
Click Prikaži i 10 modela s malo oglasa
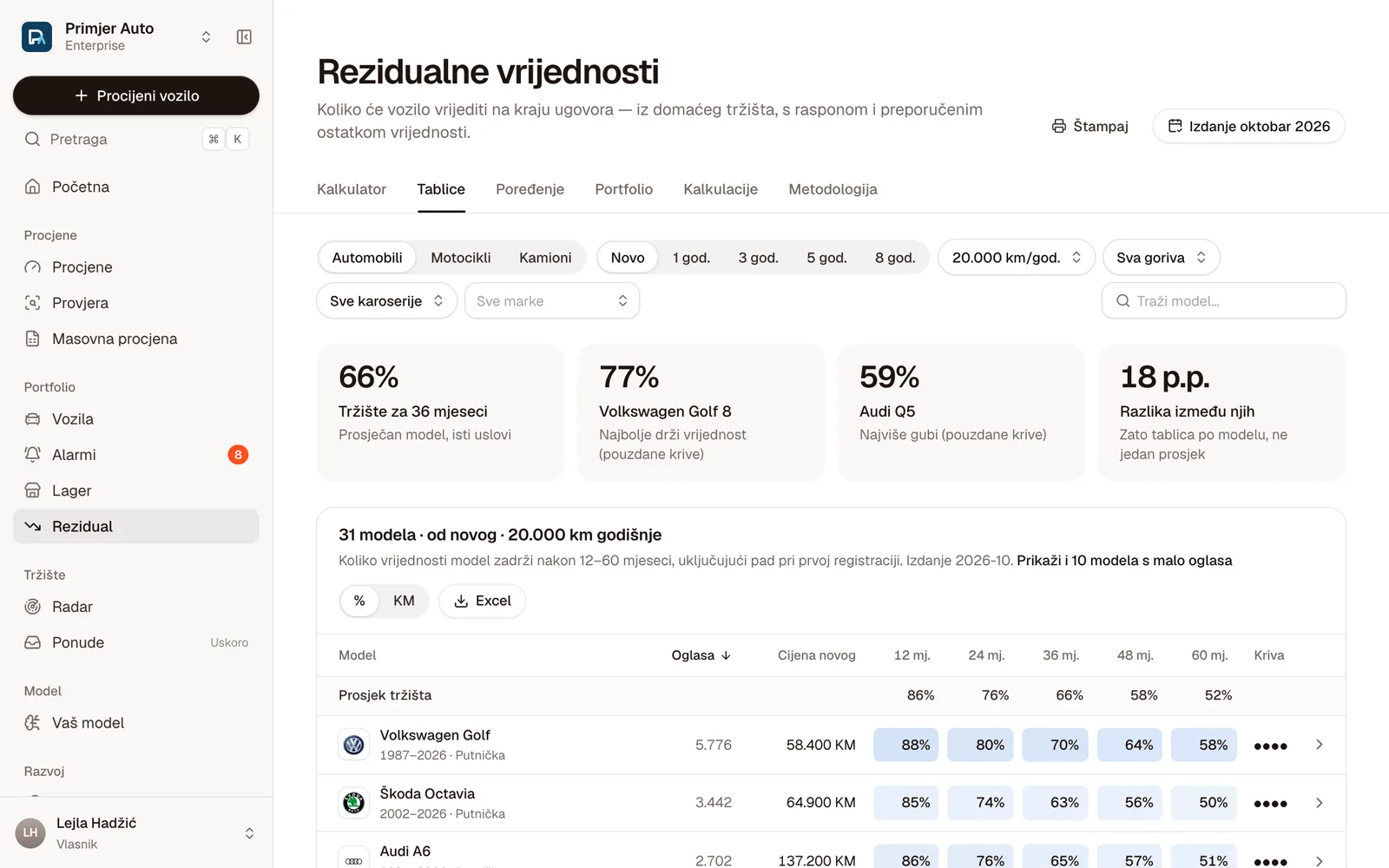[x=1124, y=561]
